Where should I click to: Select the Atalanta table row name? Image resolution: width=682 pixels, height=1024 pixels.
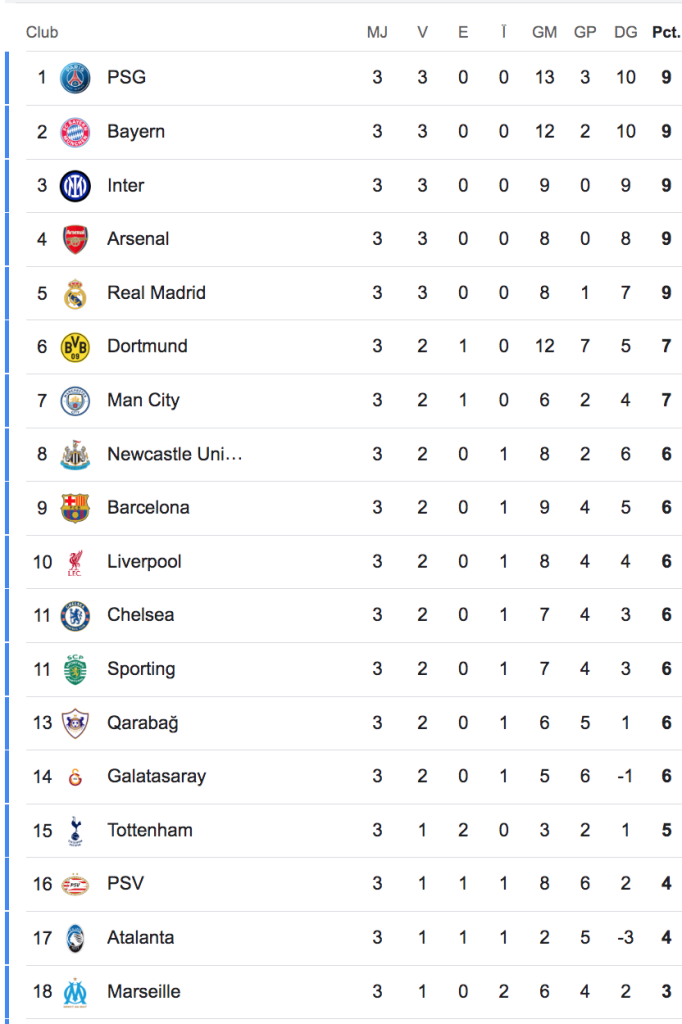pyautogui.click(x=140, y=938)
